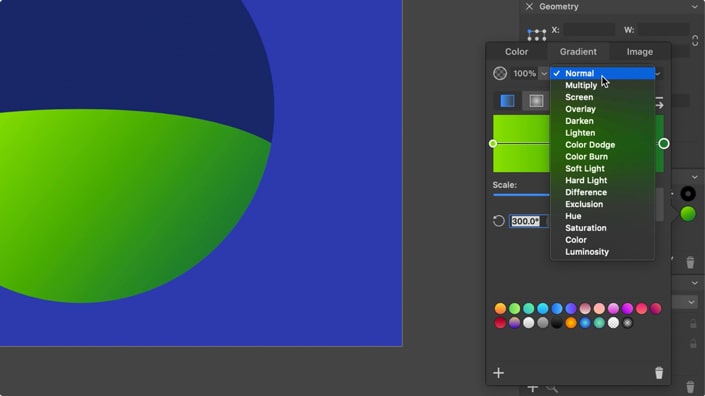Open the 100% opacity dropdown arrow

[544, 73]
